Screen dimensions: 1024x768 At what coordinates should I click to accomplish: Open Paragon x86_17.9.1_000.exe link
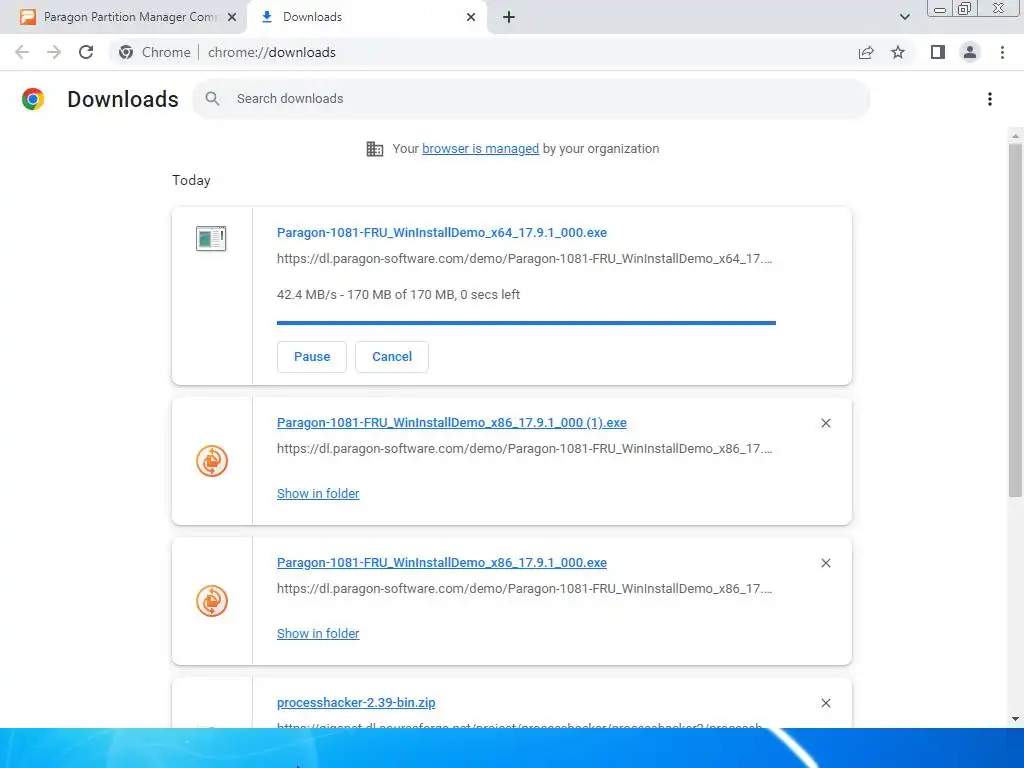coord(441,562)
